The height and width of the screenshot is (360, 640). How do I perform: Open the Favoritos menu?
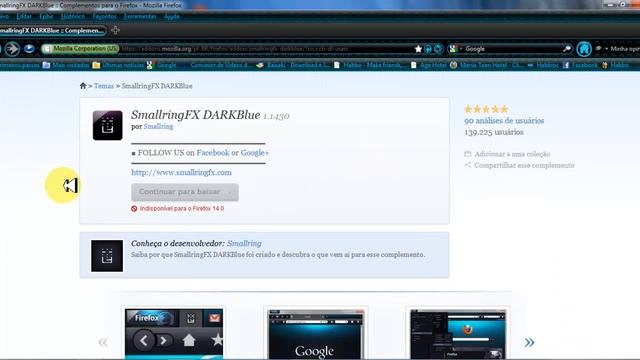[104, 16]
